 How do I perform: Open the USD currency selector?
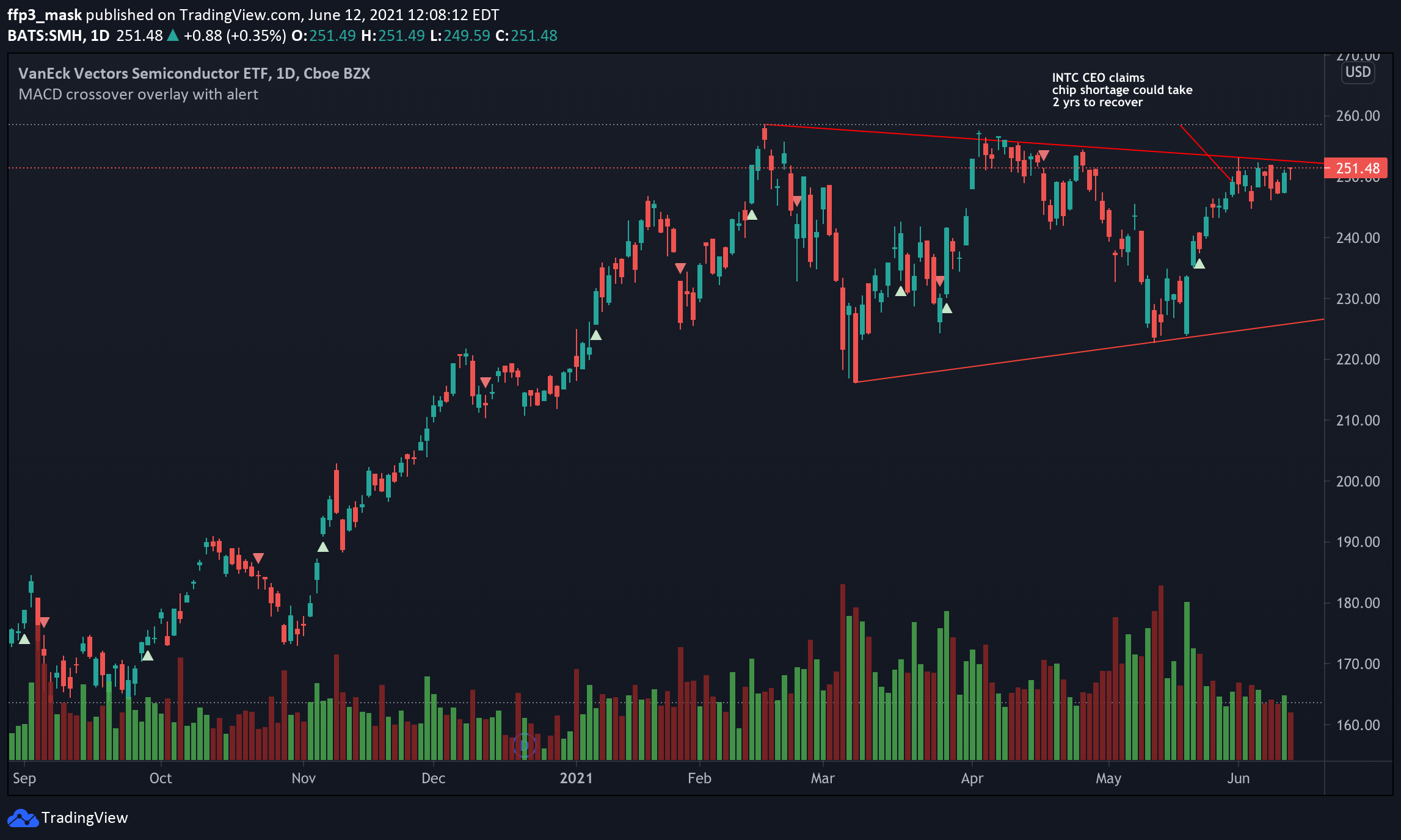(1358, 72)
